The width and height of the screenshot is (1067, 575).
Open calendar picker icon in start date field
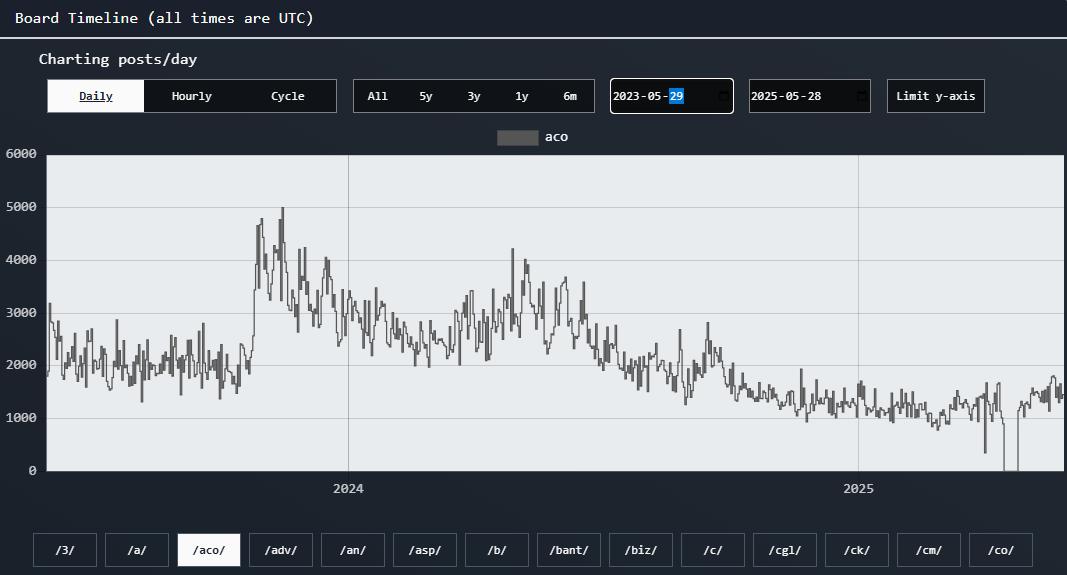(723, 96)
